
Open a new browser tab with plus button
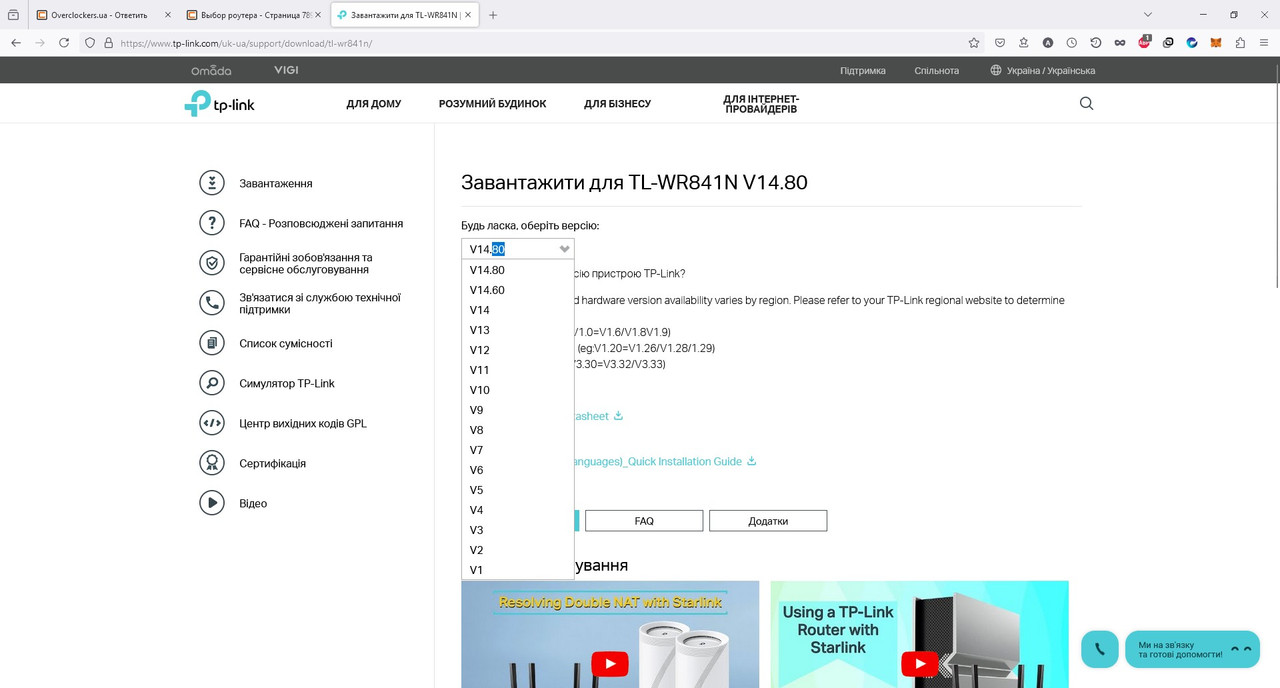pyautogui.click(x=493, y=15)
